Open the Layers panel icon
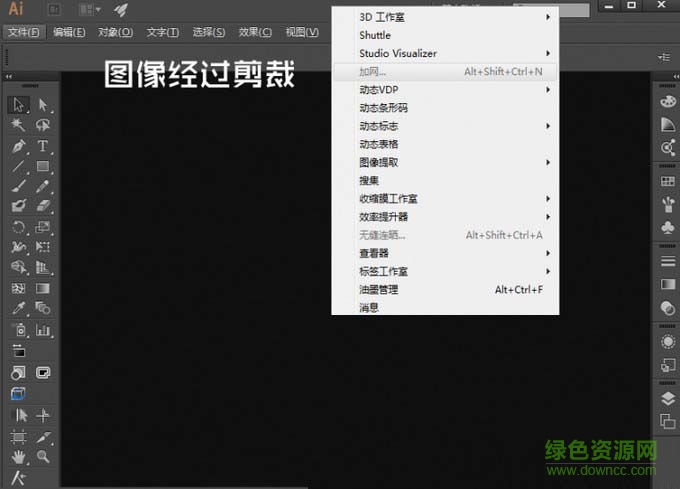 pyautogui.click(x=668, y=398)
